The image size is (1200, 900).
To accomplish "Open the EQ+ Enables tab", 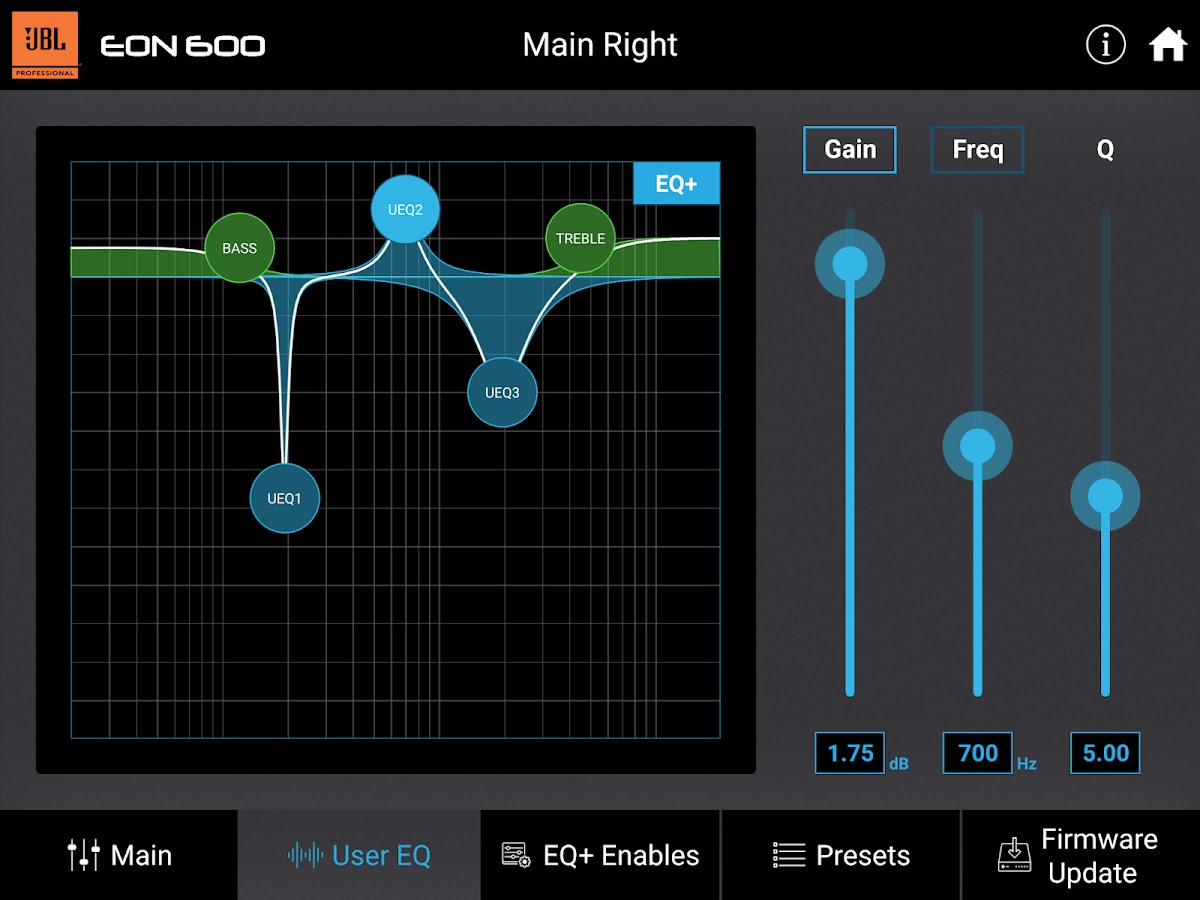I will tap(600, 856).
